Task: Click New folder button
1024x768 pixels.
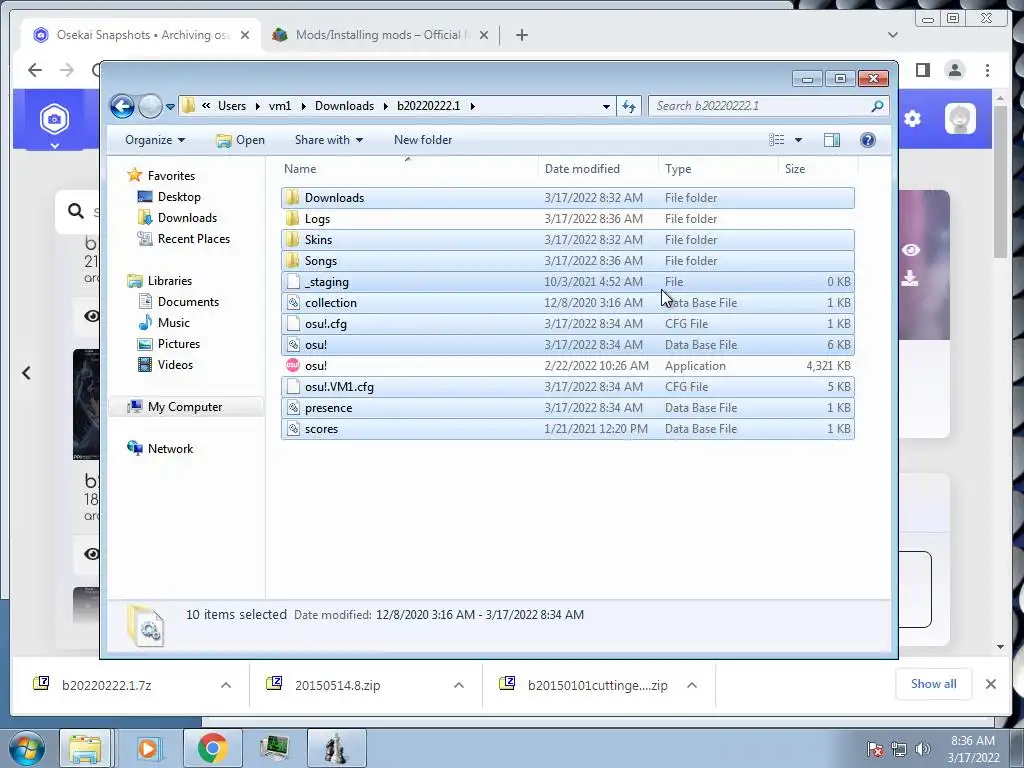Action: coord(423,140)
